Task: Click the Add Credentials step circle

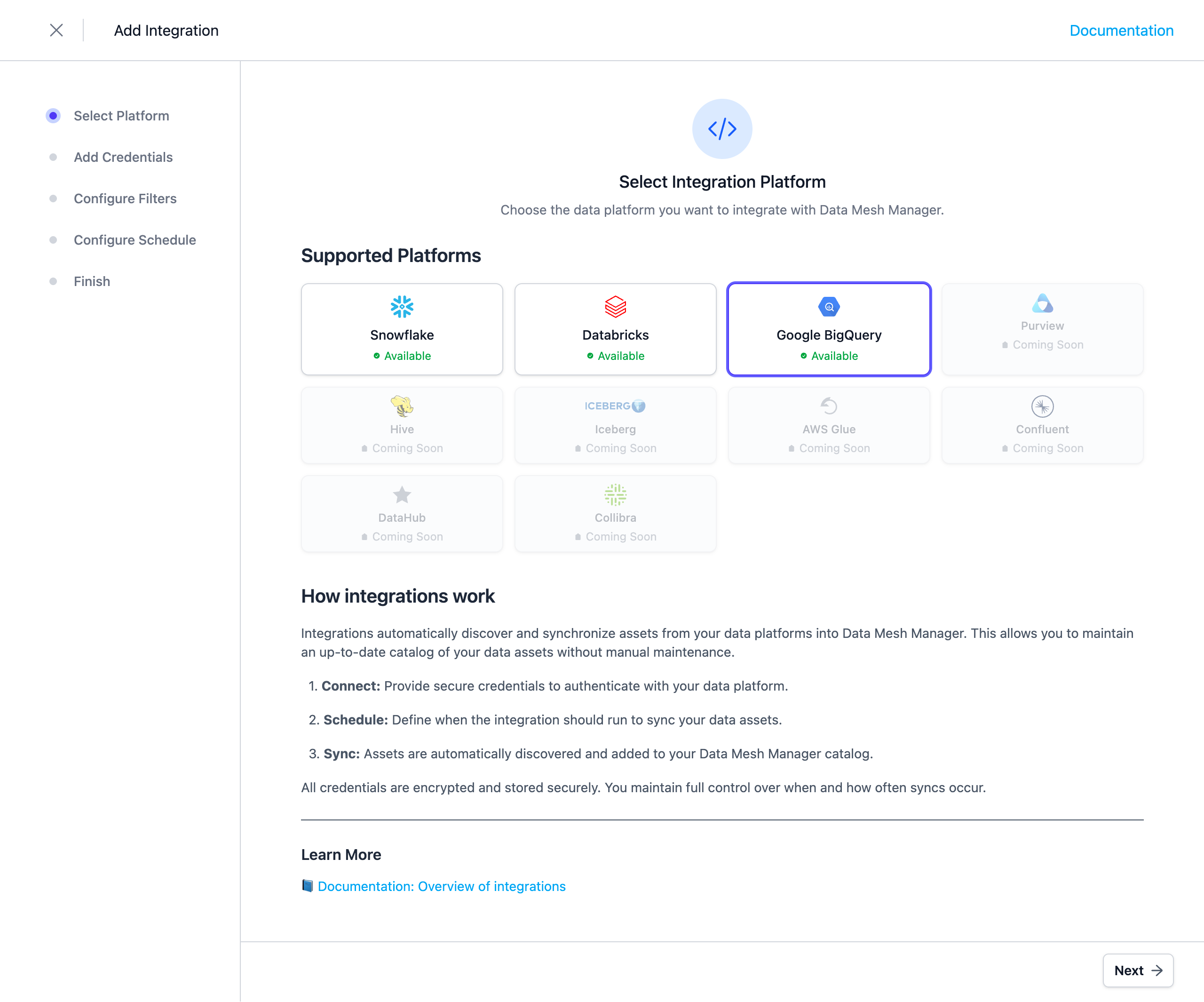Action: (x=53, y=157)
